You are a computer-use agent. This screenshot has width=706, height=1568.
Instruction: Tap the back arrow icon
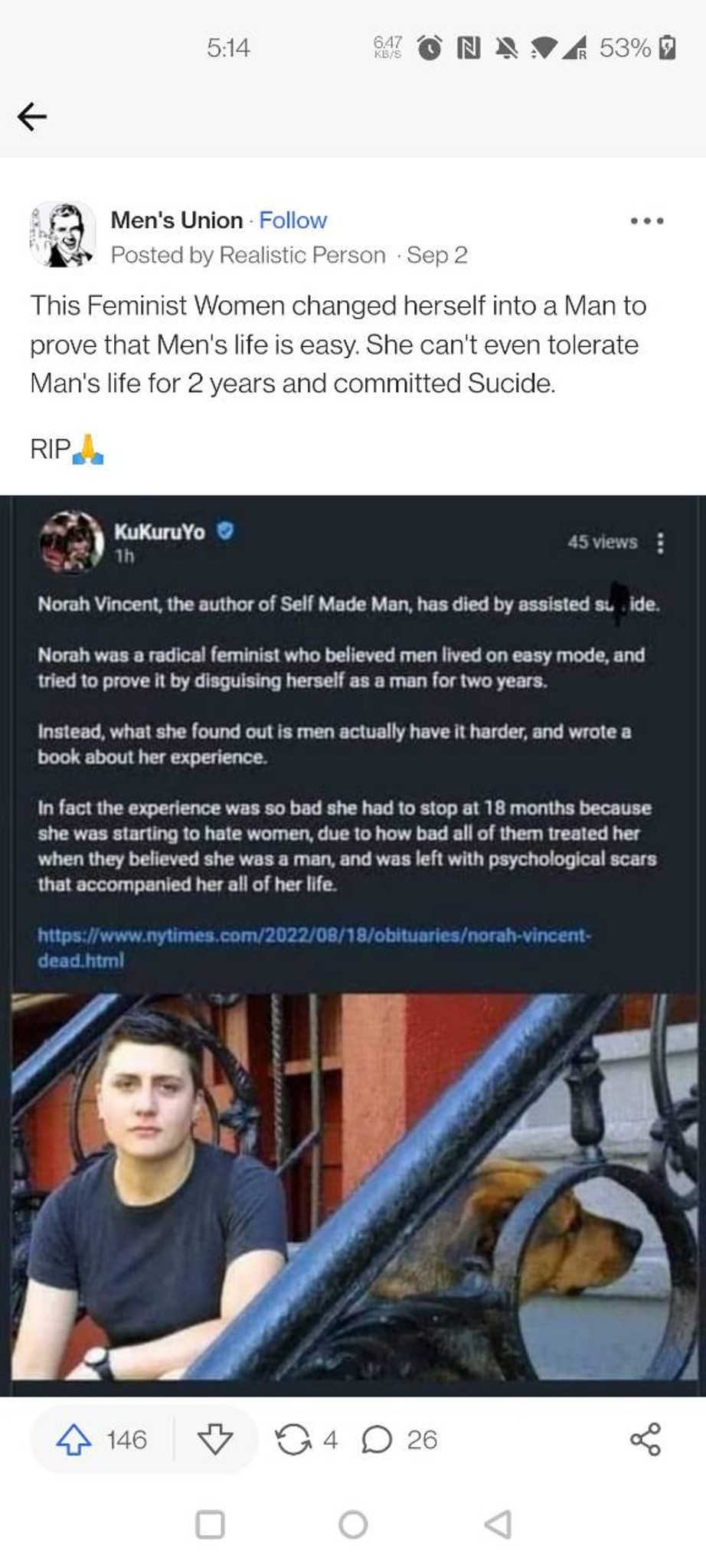[32, 116]
